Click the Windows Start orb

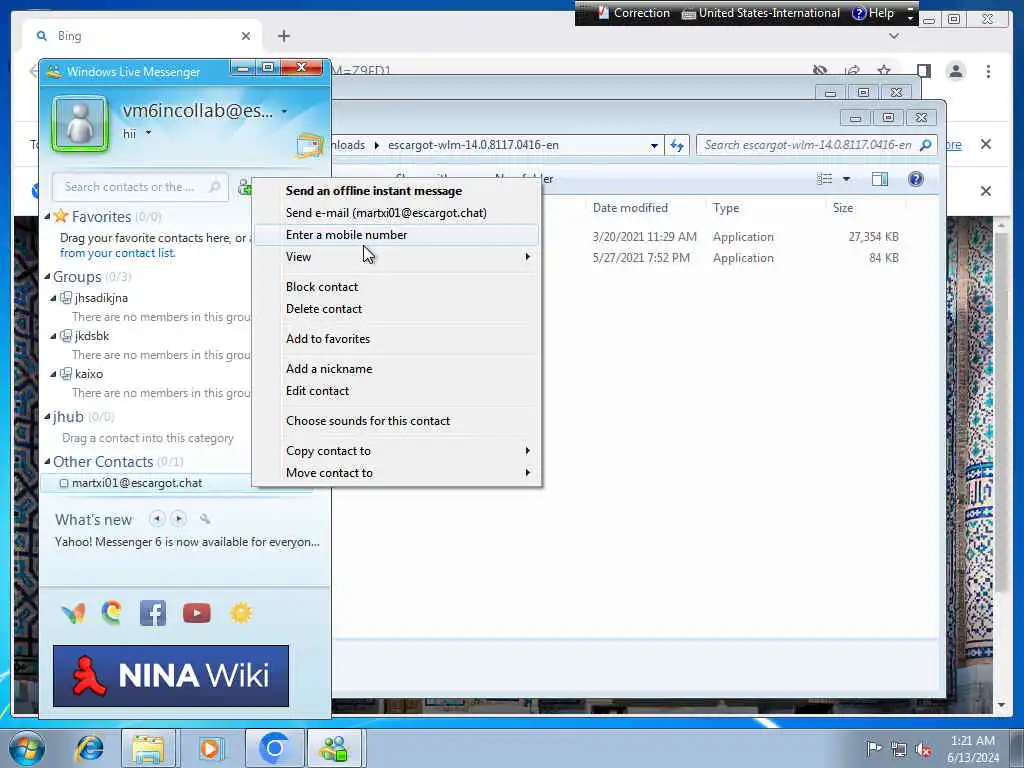[27, 748]
